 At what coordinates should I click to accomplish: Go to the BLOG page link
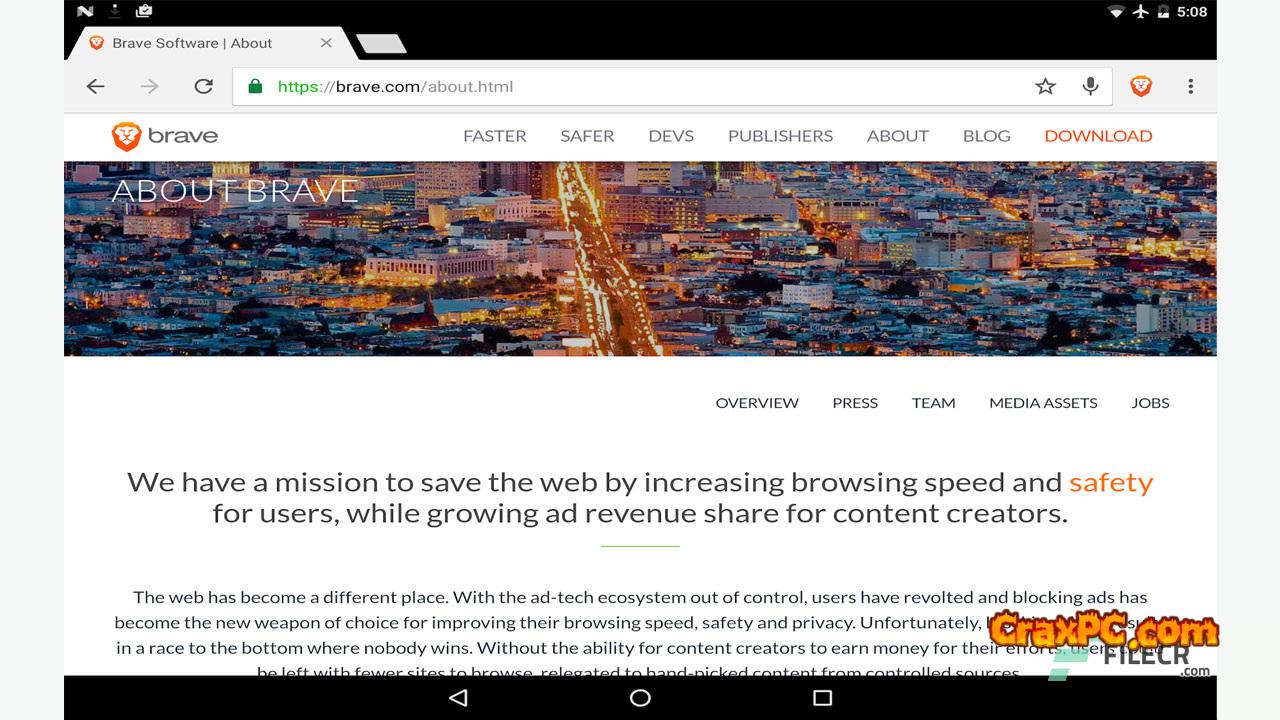click(986, 136)
